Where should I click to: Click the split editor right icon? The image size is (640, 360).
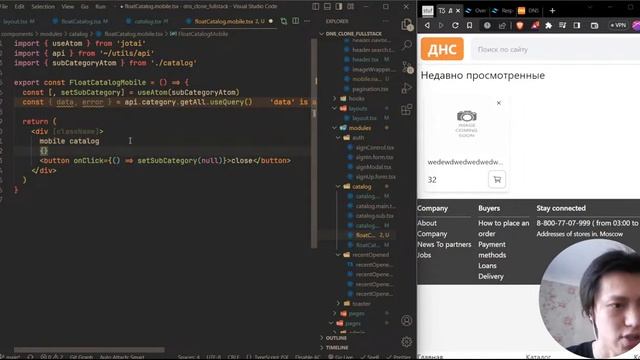click(x=296, y=21)
